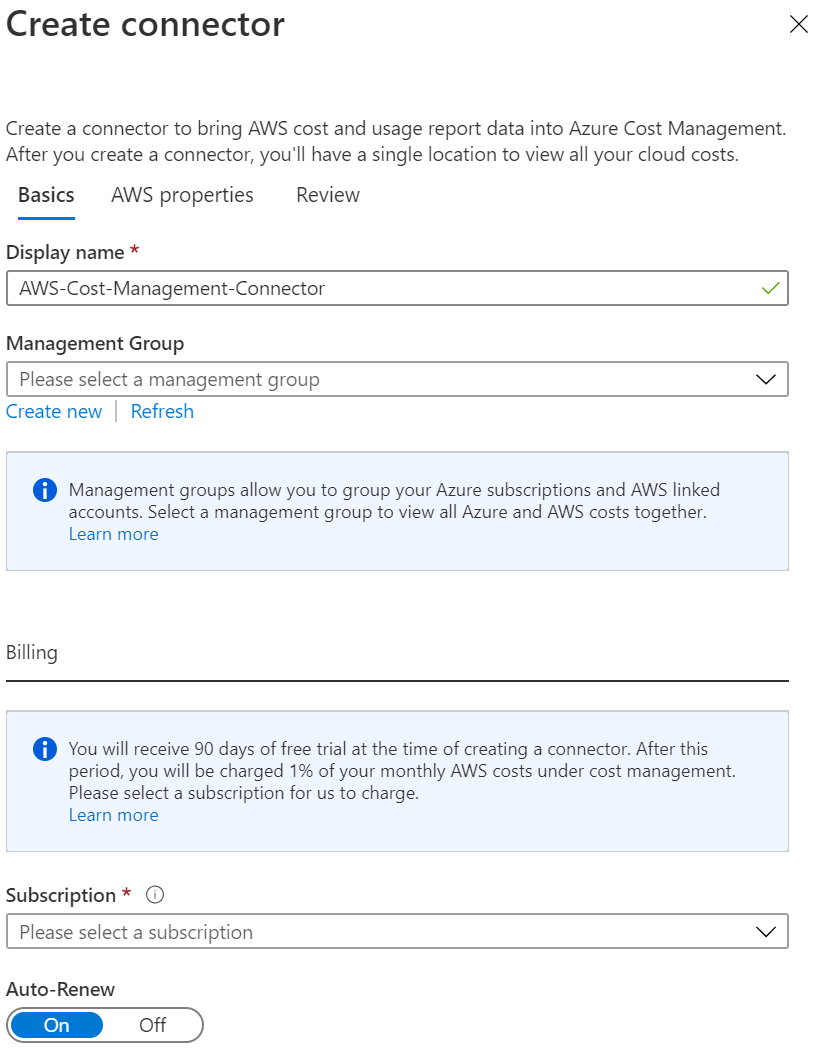The image size is (816, 1056).
Task: Select the Basics tab
Action: tap(46, 195)
